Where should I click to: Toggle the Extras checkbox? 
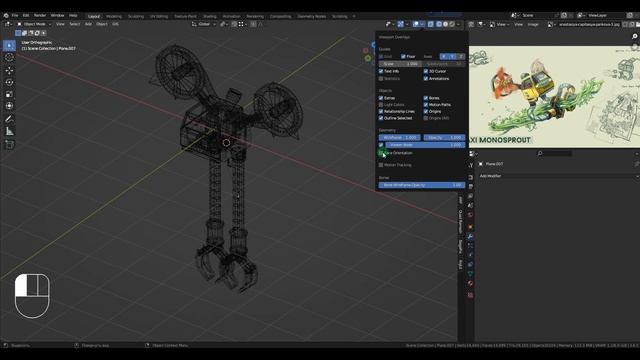coord(381,98)
